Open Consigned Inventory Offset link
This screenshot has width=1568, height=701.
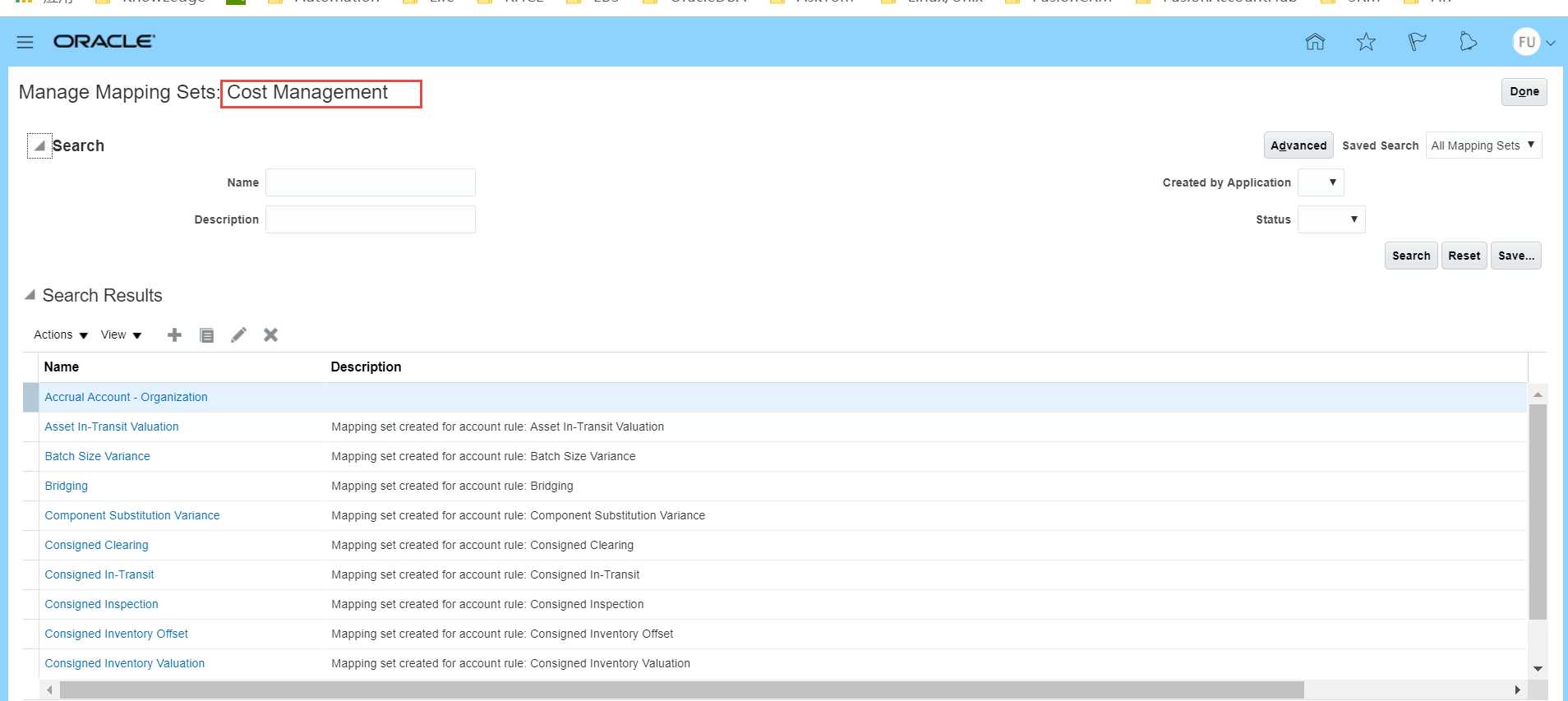click(116, 634)
